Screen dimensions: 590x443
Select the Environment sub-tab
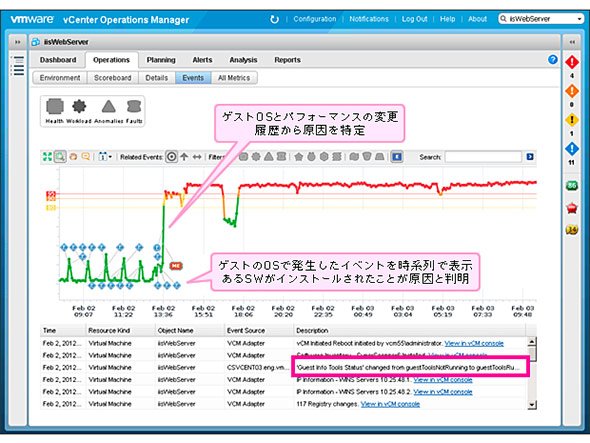(60, 78)
